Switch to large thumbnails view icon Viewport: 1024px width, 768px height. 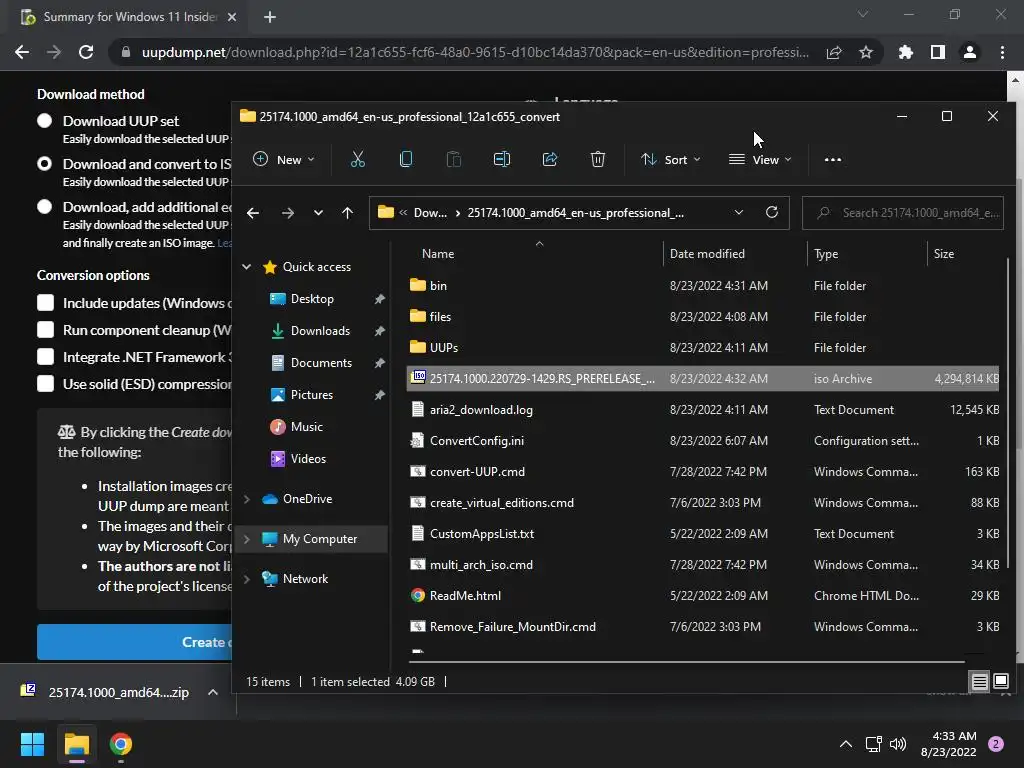(x=1000, y=682)
